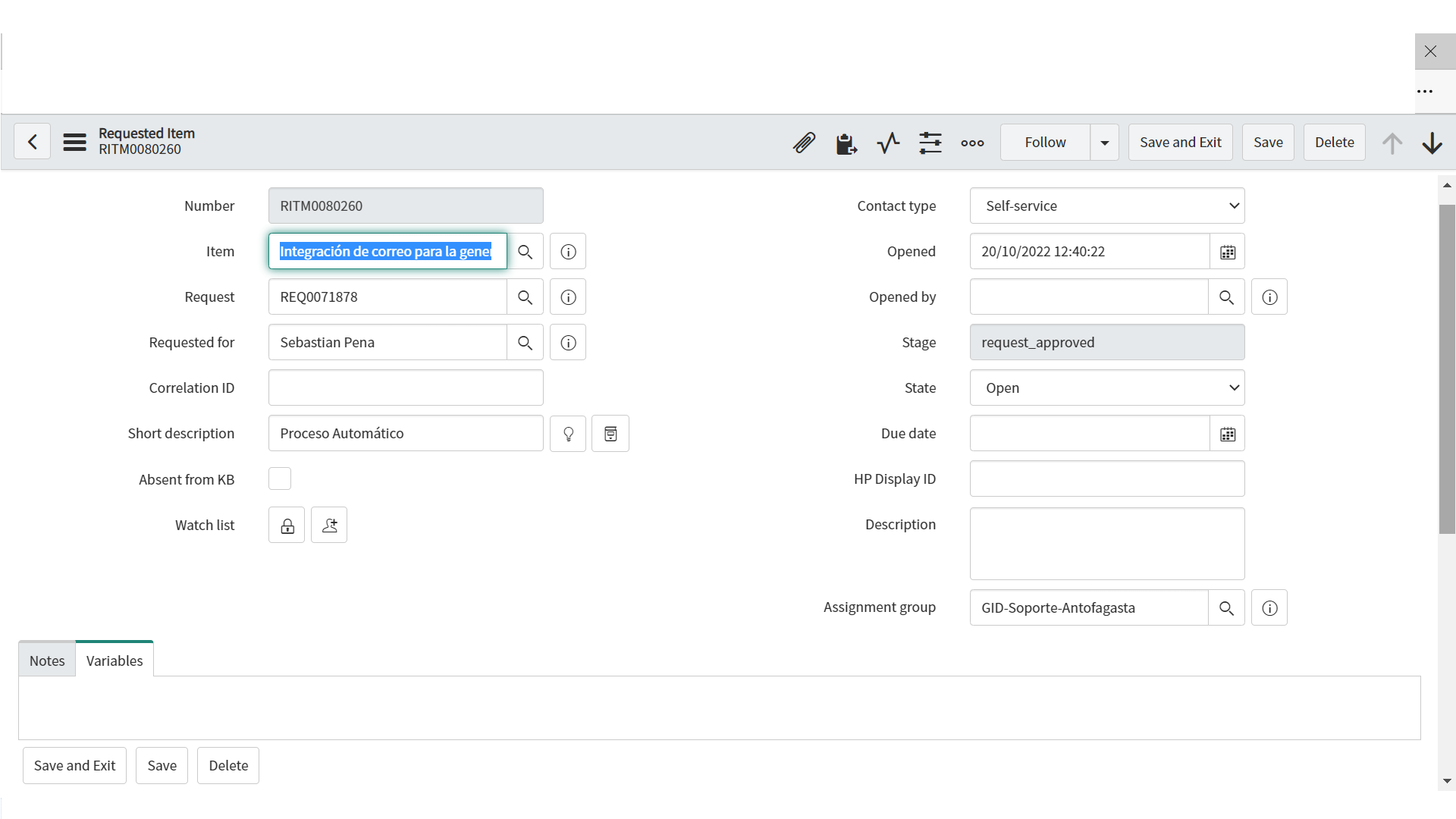
Task: Go to previous record up arrow
Action: 1392,143
